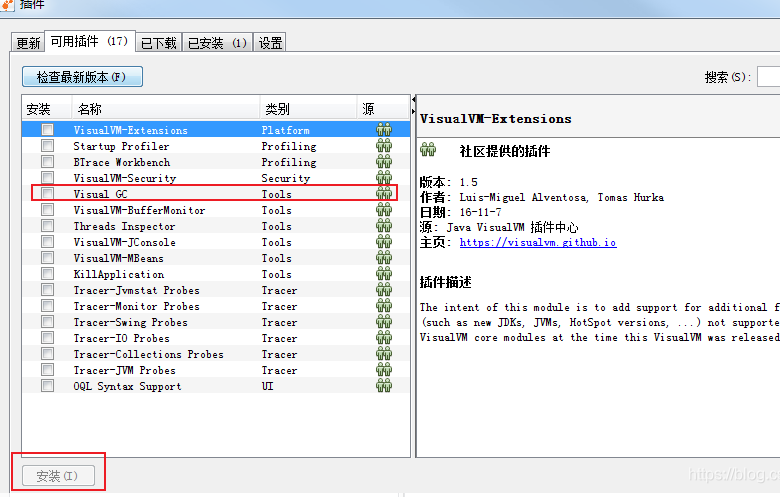Select the KillApplication plugin name

click(118, 274)
